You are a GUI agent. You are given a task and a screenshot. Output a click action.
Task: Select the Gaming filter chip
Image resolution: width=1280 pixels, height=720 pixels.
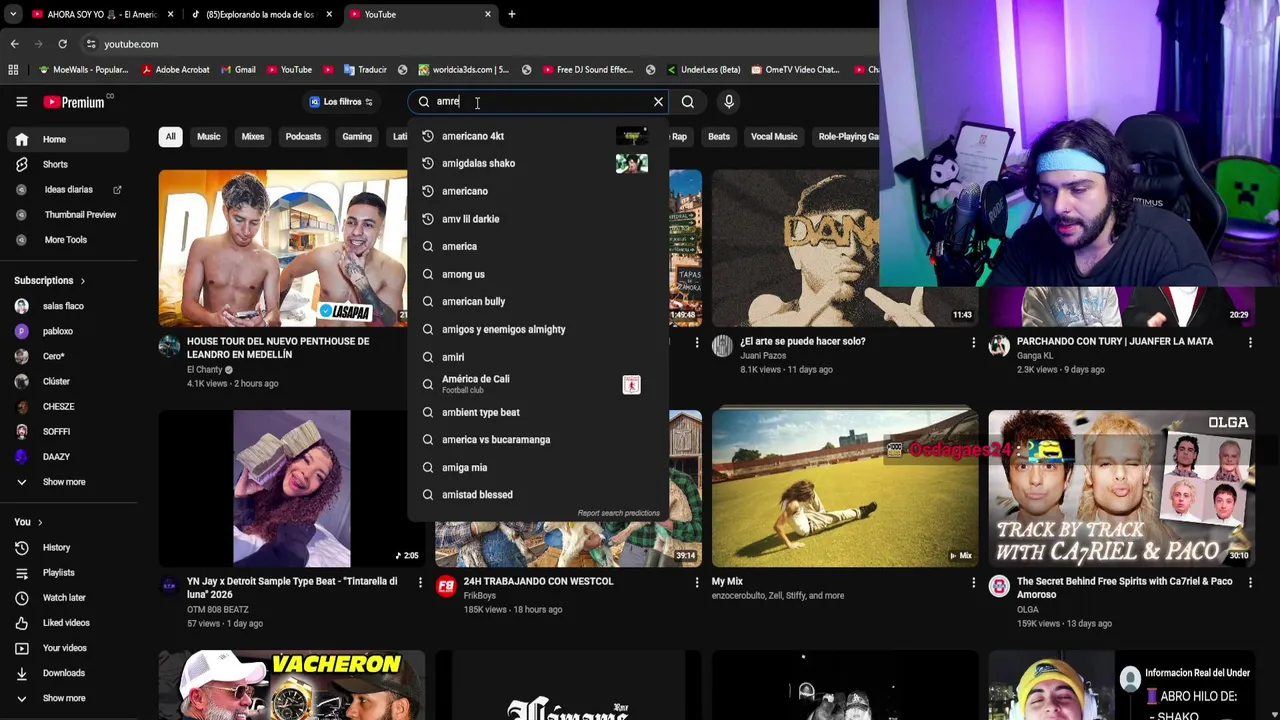(x=357, y=136)
